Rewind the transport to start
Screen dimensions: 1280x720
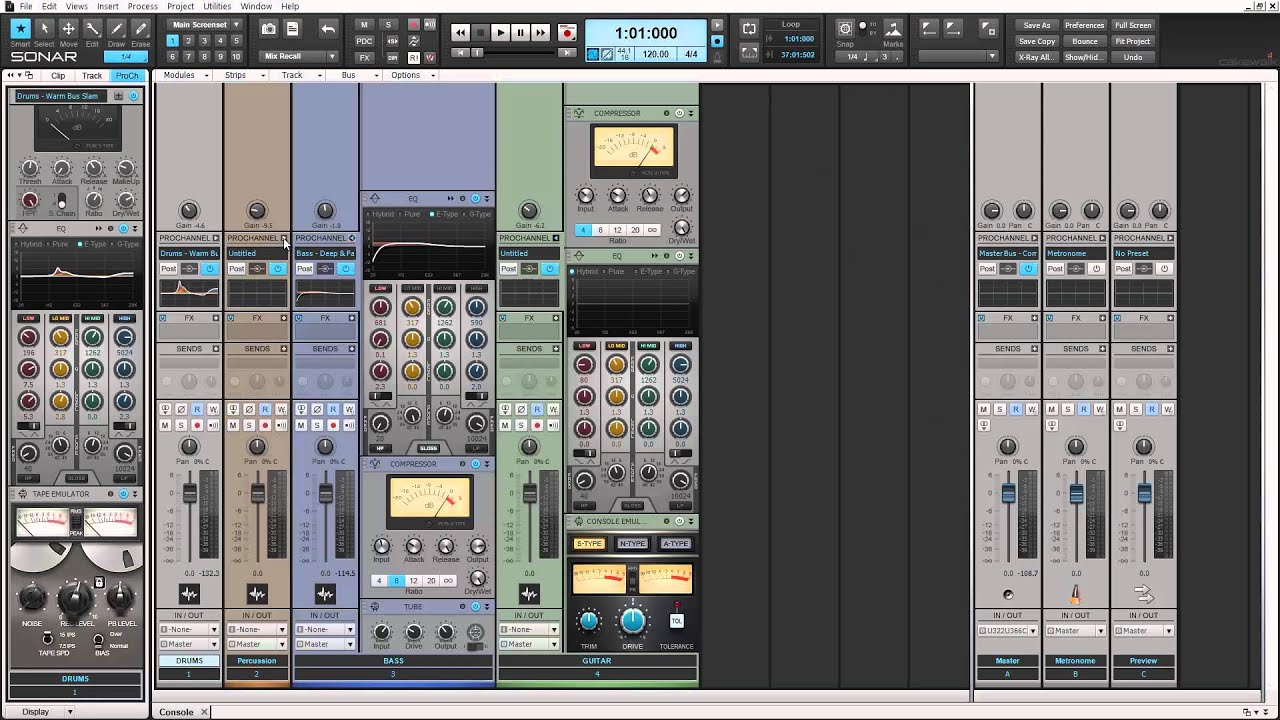[x=460, y=33]
